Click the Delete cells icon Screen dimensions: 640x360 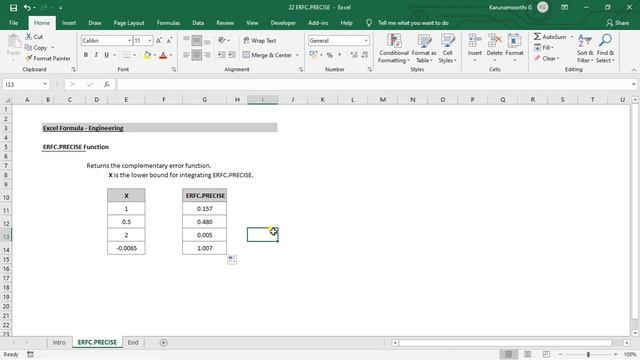494,41
